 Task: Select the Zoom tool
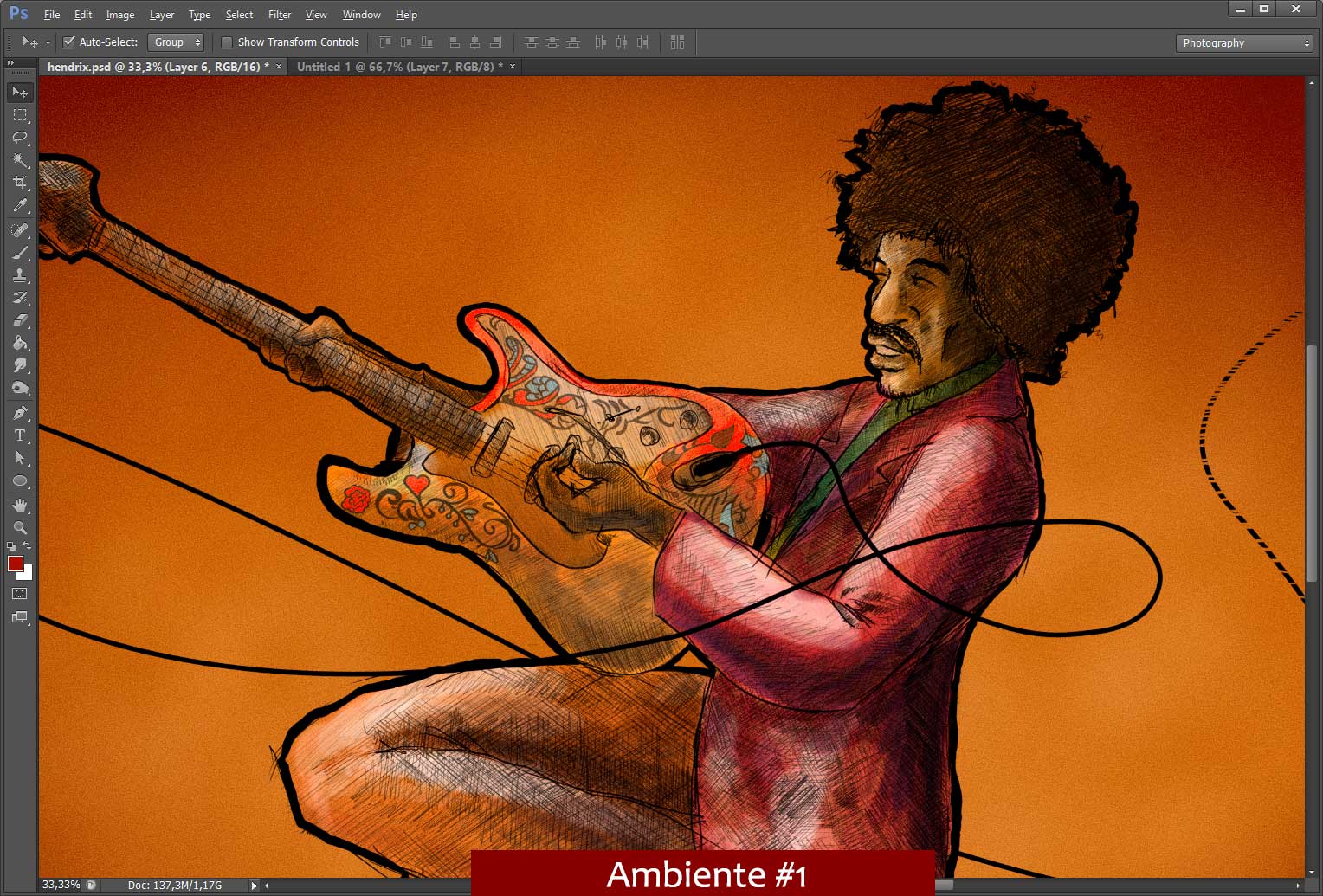[20, 527]
